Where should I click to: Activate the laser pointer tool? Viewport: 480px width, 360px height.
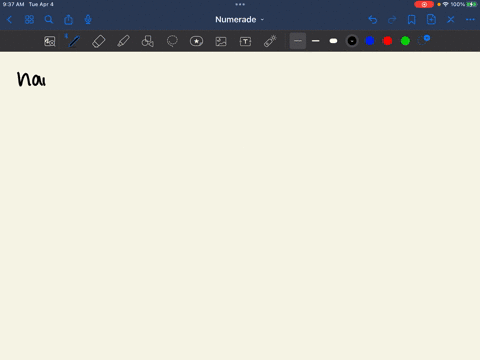click(x=270, y=41)
